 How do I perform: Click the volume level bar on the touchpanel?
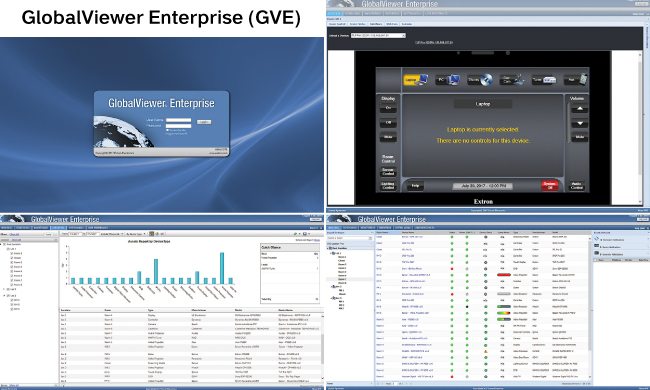pos(568,122)
